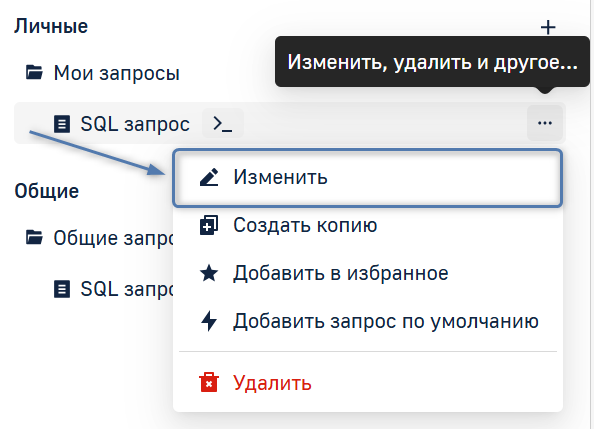
Task: Click the lightning bolt icon in the menu
Action: (209, 321)
